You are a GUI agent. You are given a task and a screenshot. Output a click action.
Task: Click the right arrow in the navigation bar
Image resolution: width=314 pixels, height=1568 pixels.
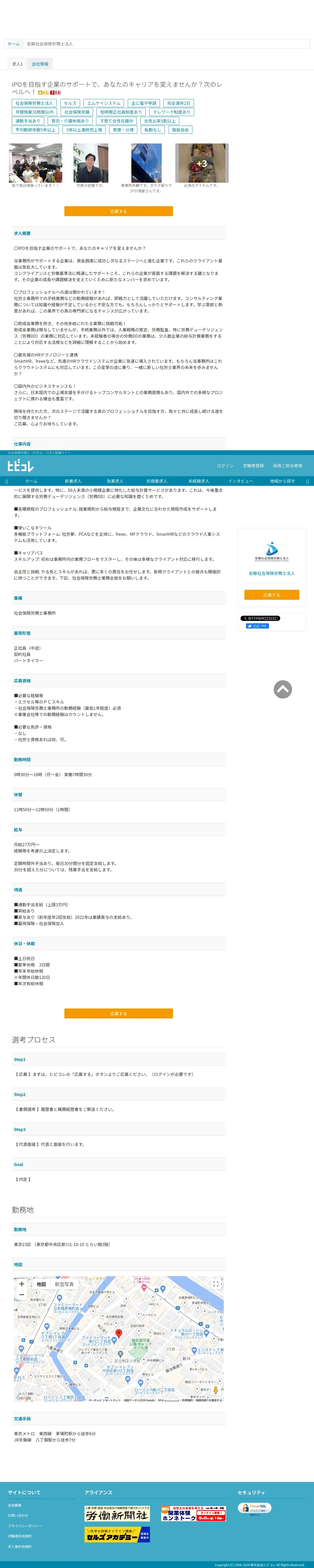coord(307,481)
